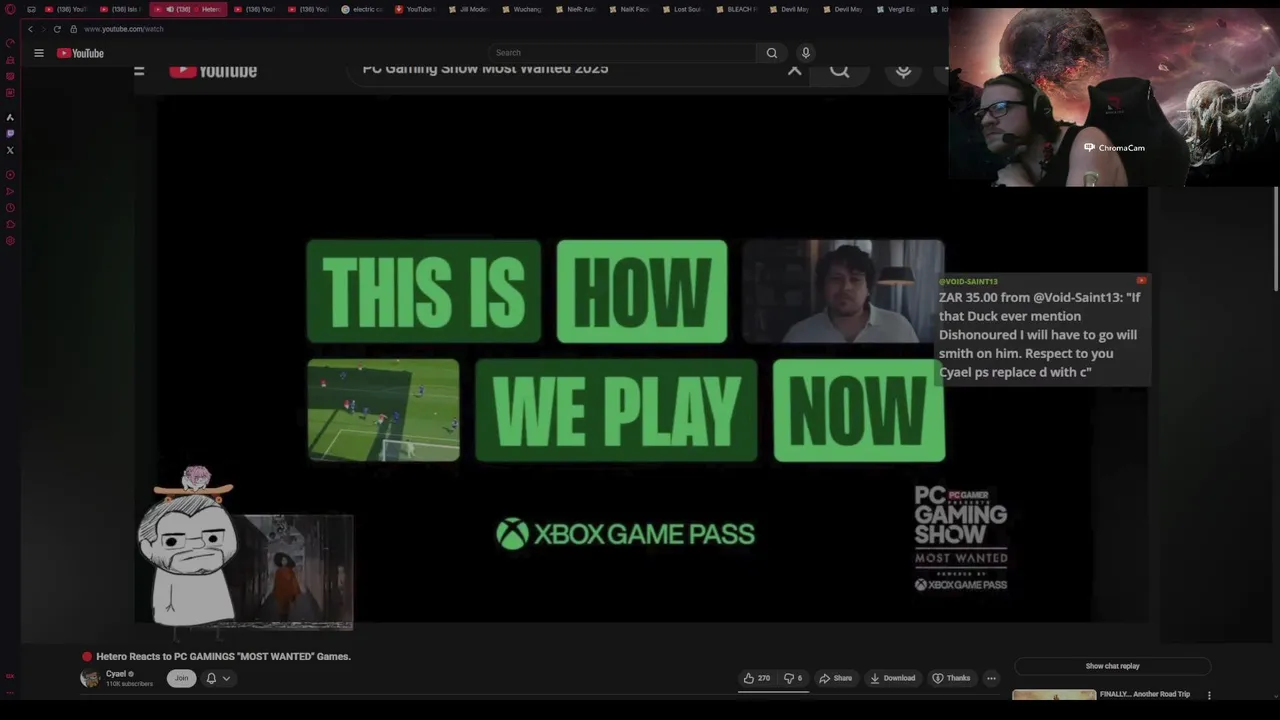This screenshot has width=1280, height=720.
Task: Open the GX Control speedometer sidebar icon
Action: pos(10,44)
